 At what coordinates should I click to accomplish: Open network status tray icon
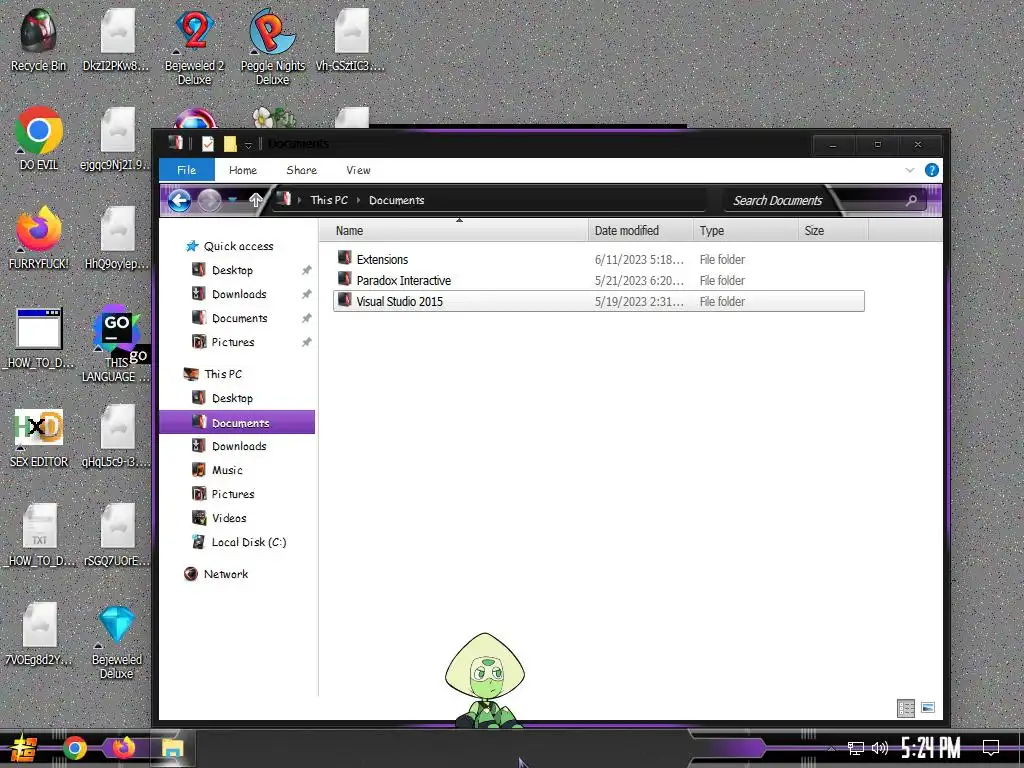856,748
